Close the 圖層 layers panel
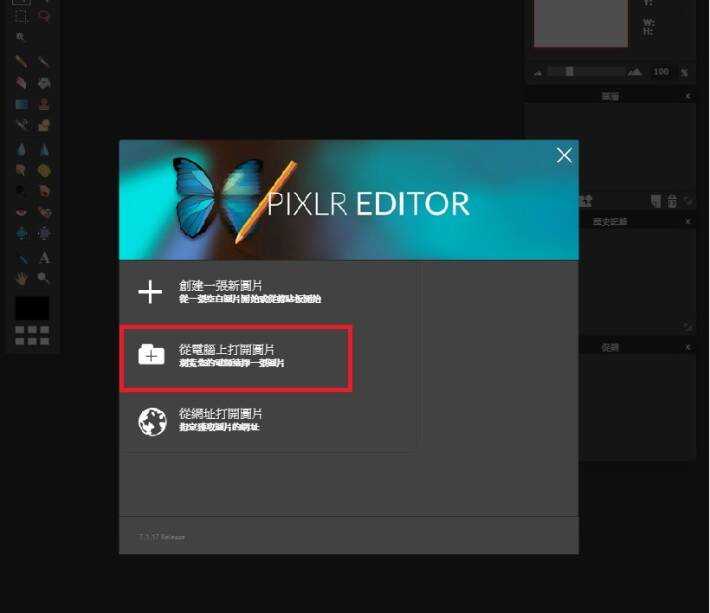Image resolution: width=710 pixels, height=613 pixels. pyautogui.click(x=688, y=96)
